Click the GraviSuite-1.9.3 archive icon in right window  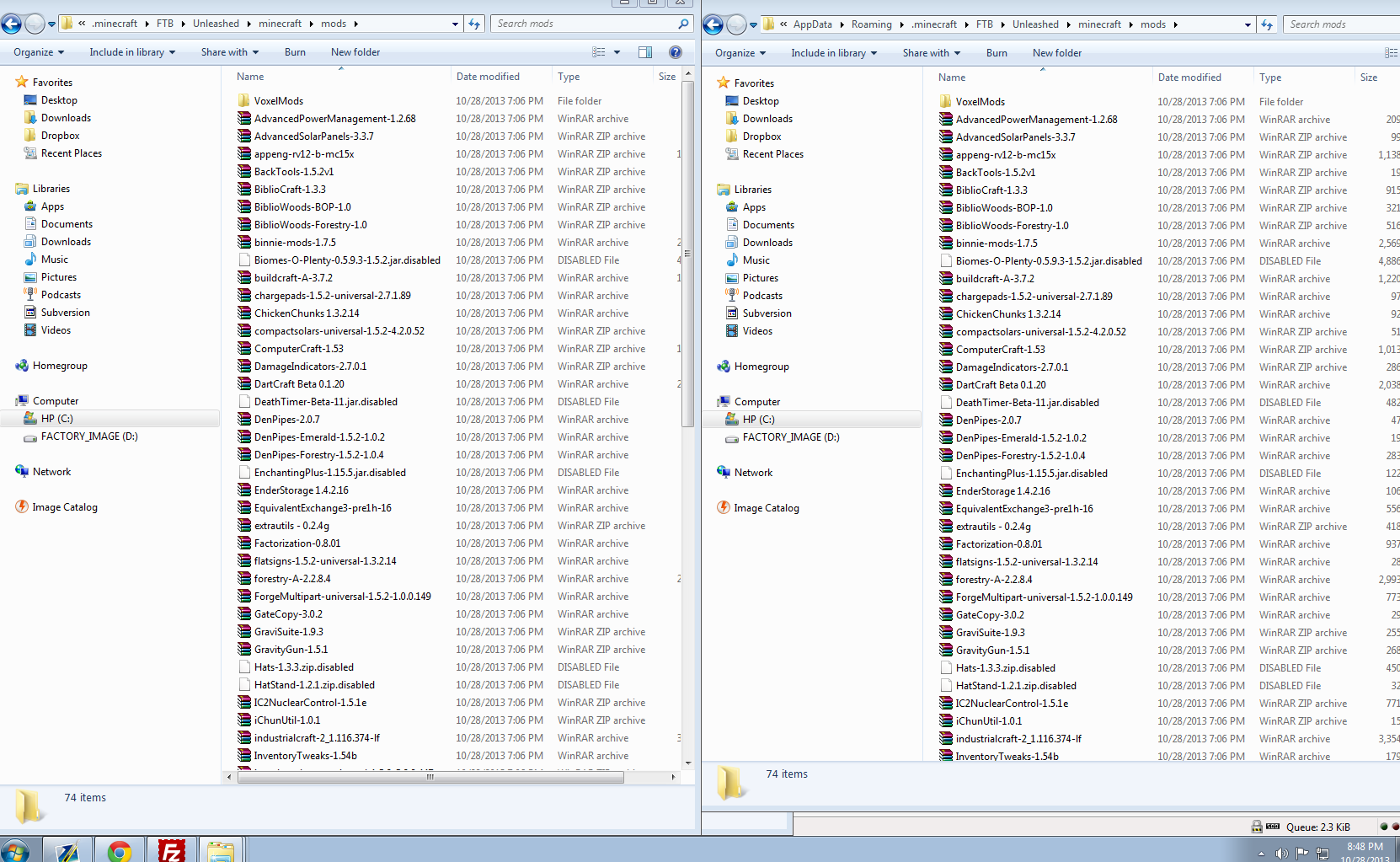(x=946, y=633)
